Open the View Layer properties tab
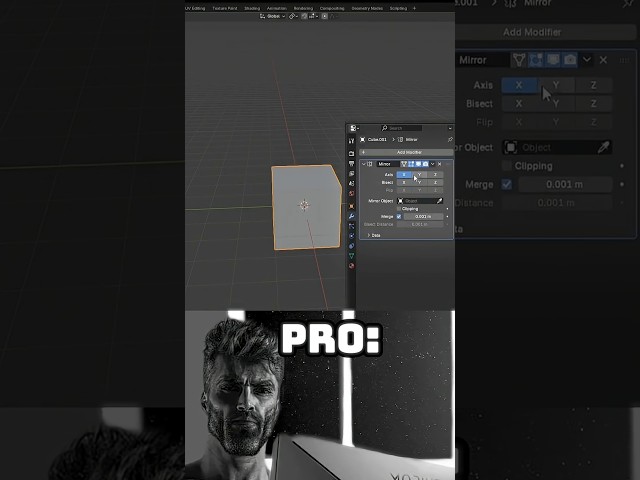Screen dimensions: 640x480 [351, 174]
